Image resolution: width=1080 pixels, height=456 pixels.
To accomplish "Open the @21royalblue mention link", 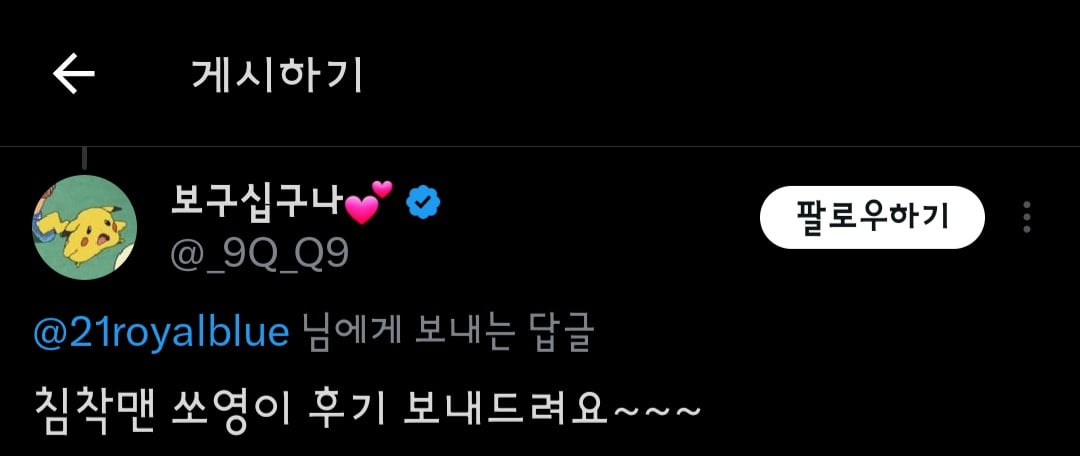I will (x=161, y=333).
